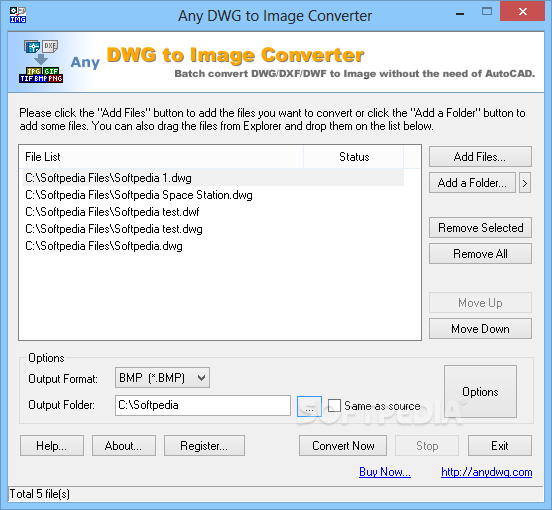
Task: Click the Add Files... button
Action: point(480,157)
